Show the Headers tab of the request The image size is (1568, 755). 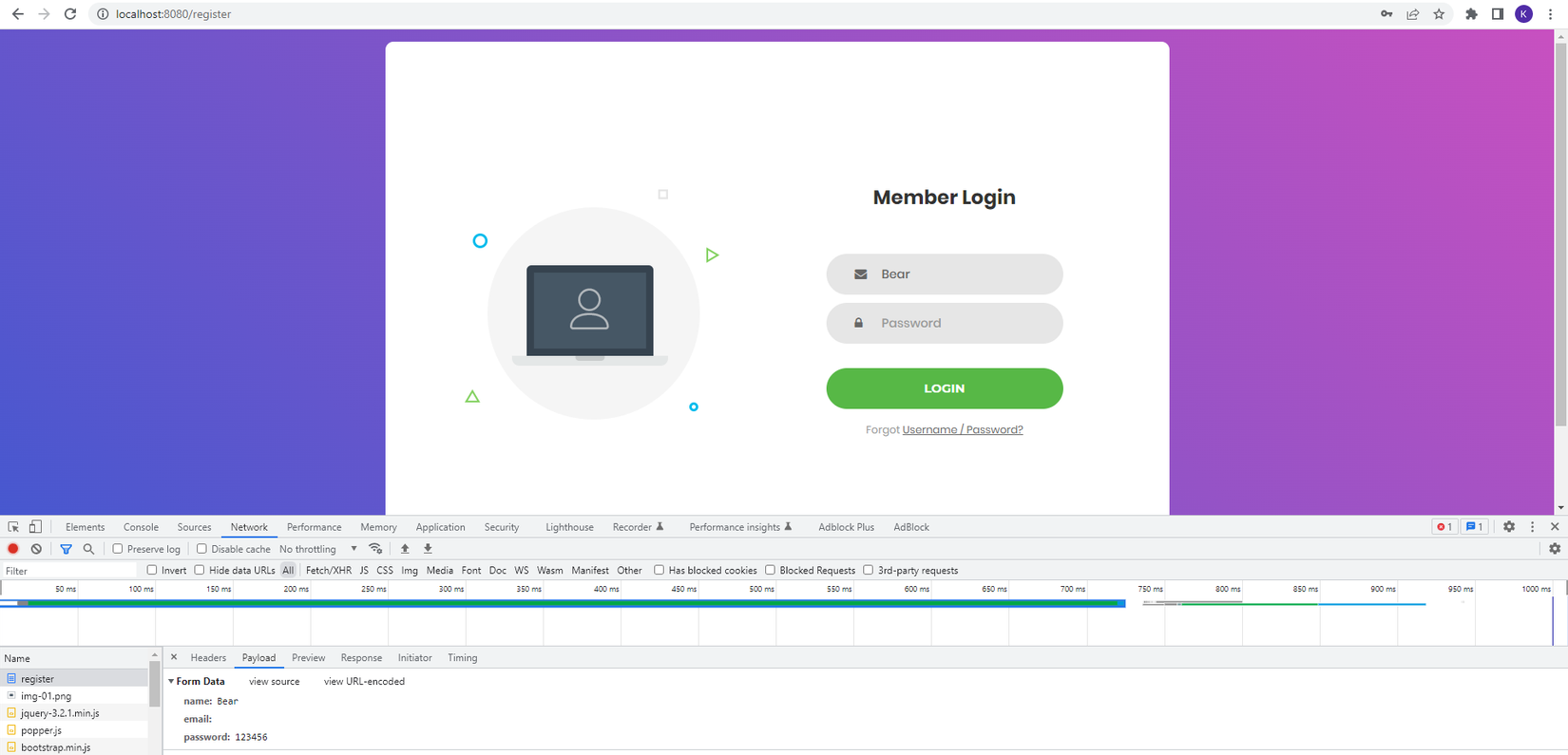(208, 657)
